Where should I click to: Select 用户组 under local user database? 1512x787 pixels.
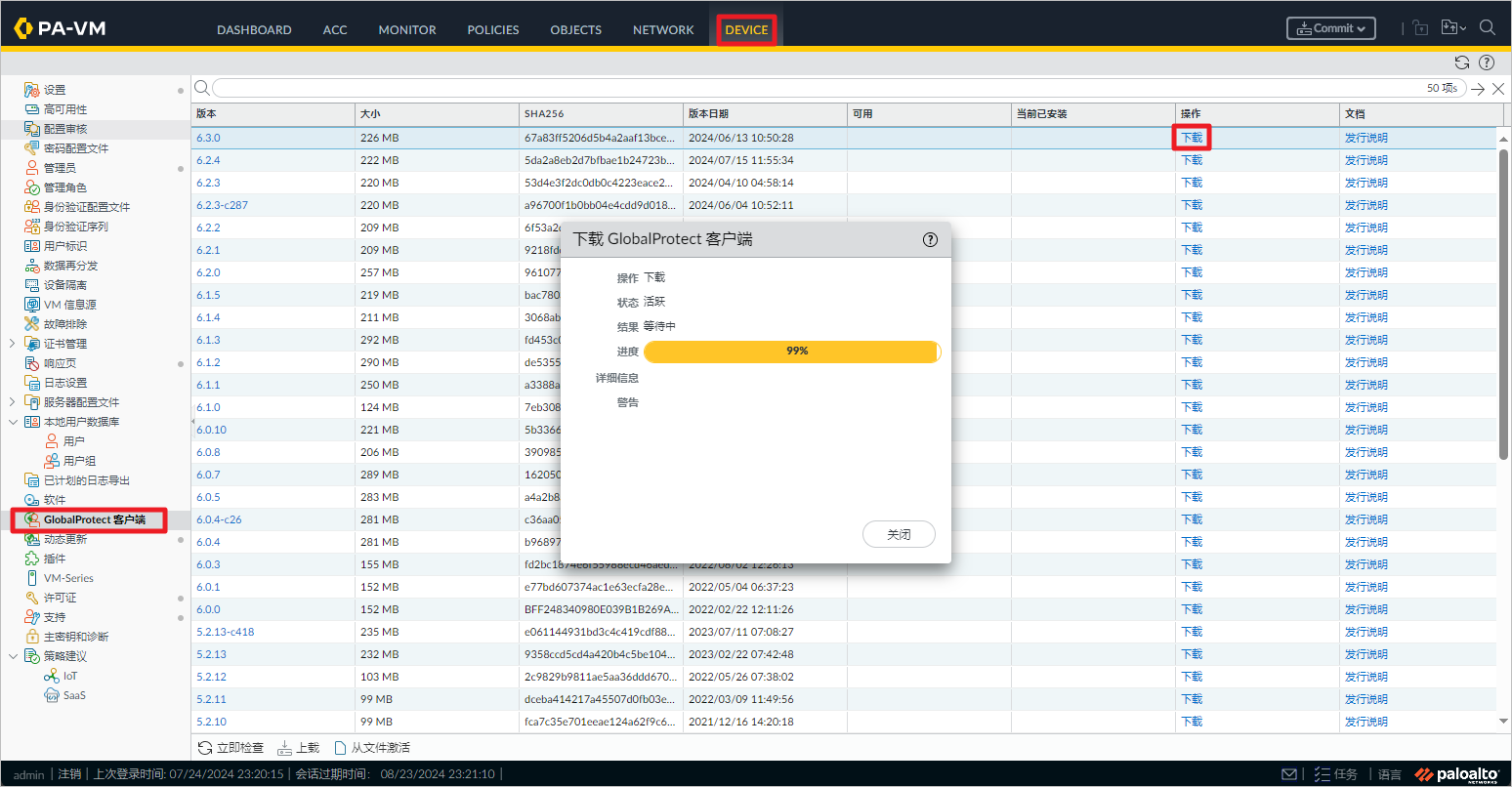[x=79, y=461]
